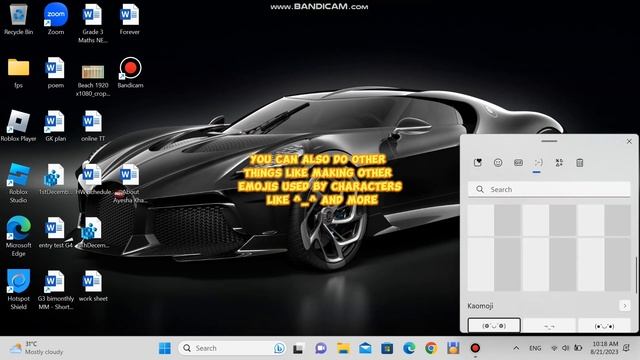This screenshot has width=640, height=360.
Task: Switch to the Kaomoji tab
Action: click(538, 163)
